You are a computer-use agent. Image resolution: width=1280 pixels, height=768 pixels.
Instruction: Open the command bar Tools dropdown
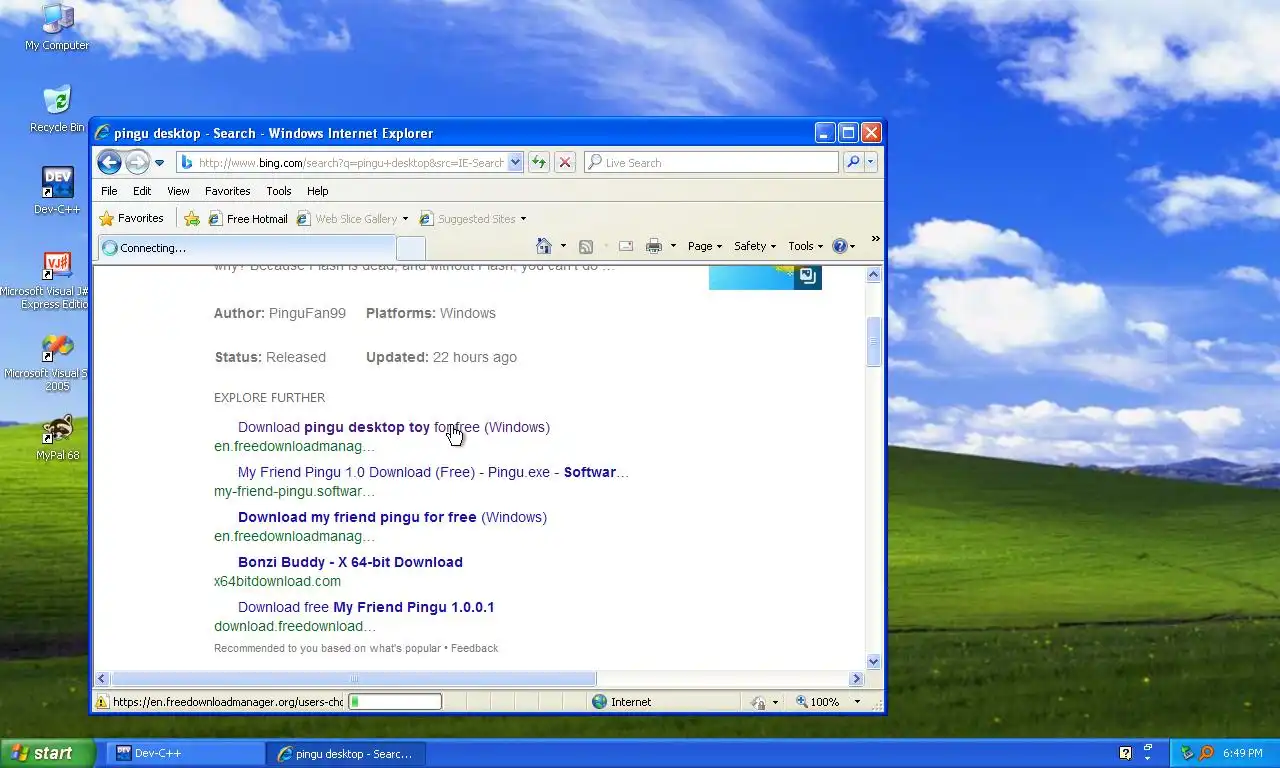tap(806, 246)
